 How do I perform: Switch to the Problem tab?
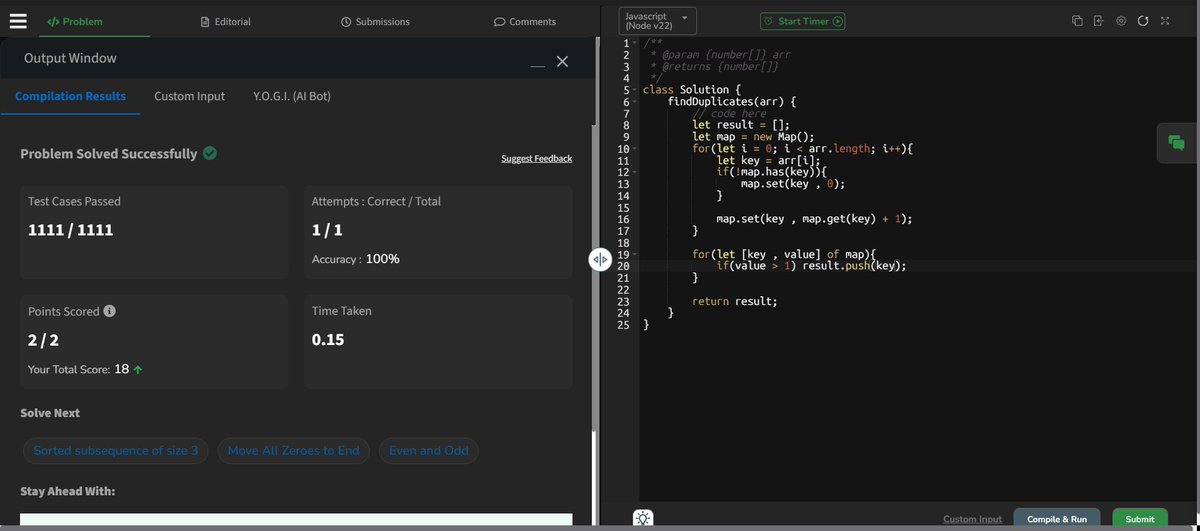[75, 21]
